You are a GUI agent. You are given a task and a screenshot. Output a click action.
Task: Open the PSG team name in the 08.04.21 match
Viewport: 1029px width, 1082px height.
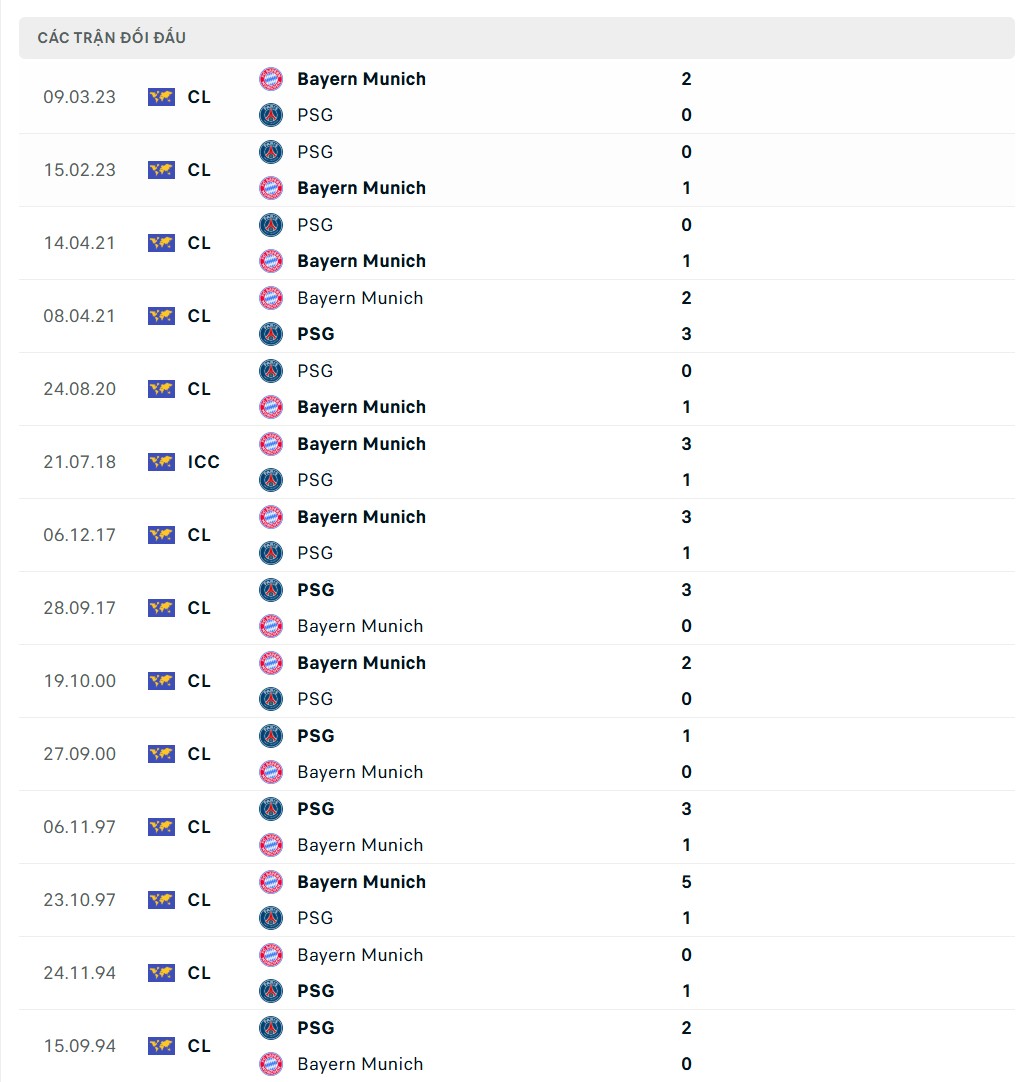point(314,334)
